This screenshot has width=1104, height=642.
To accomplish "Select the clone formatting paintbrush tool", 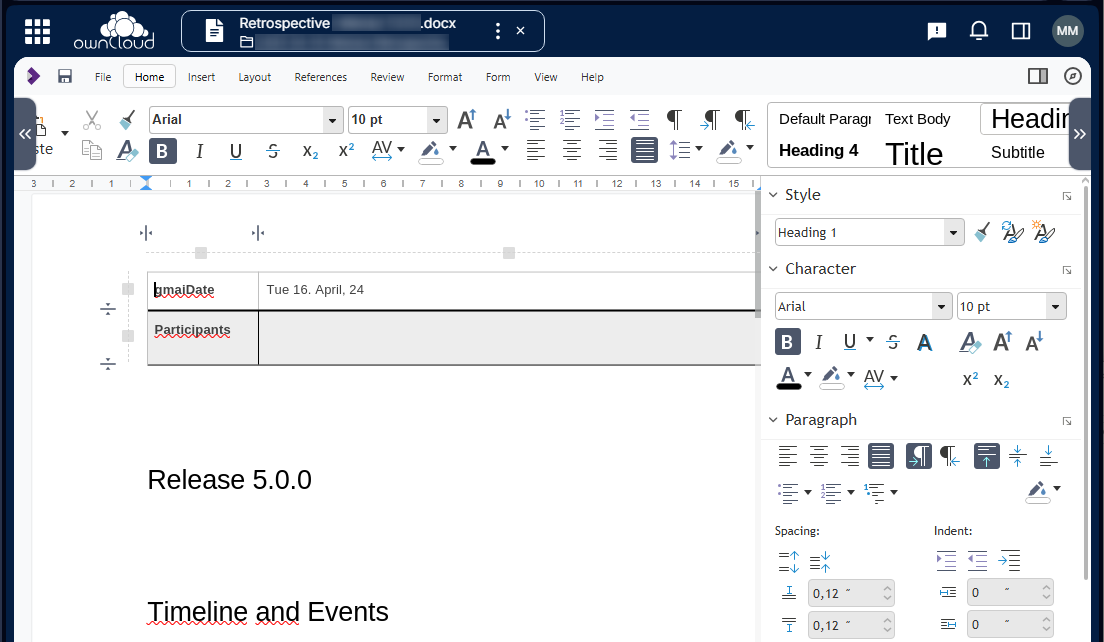I will point(126,119).
